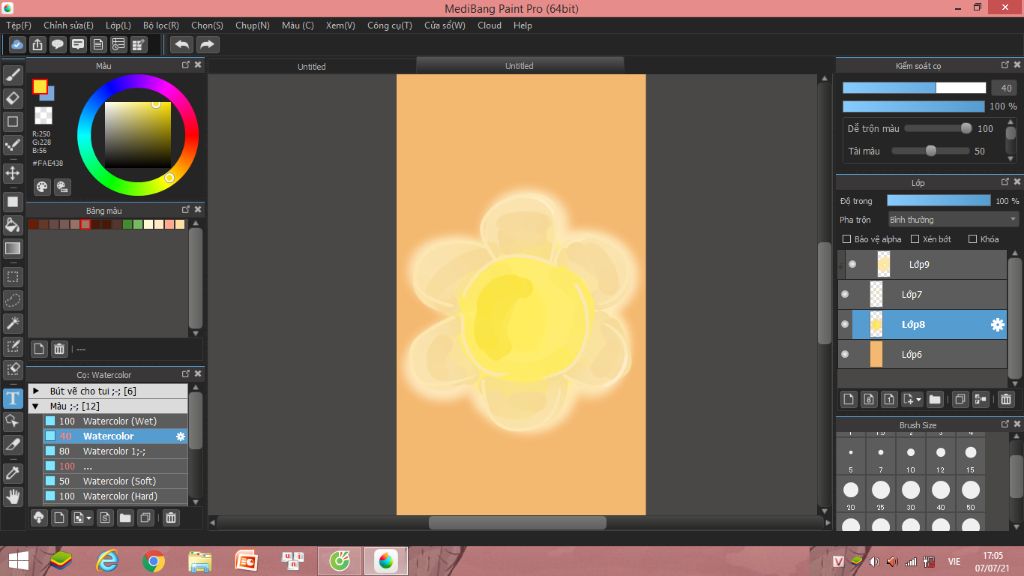Open the Công cụ(T) menu
Screen dimensions: 1024x576
point(389,25)
